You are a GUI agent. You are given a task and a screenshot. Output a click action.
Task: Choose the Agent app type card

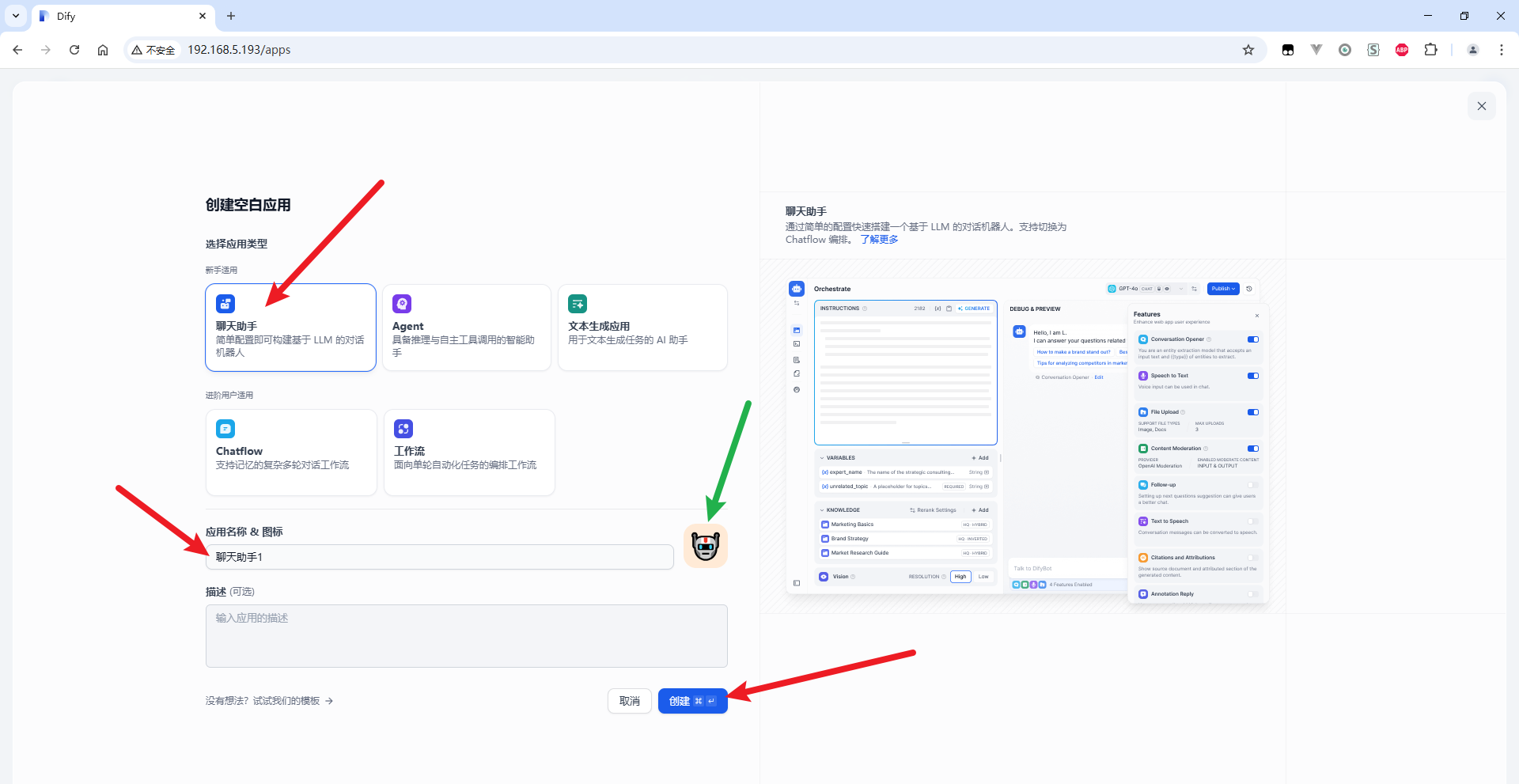467,328
